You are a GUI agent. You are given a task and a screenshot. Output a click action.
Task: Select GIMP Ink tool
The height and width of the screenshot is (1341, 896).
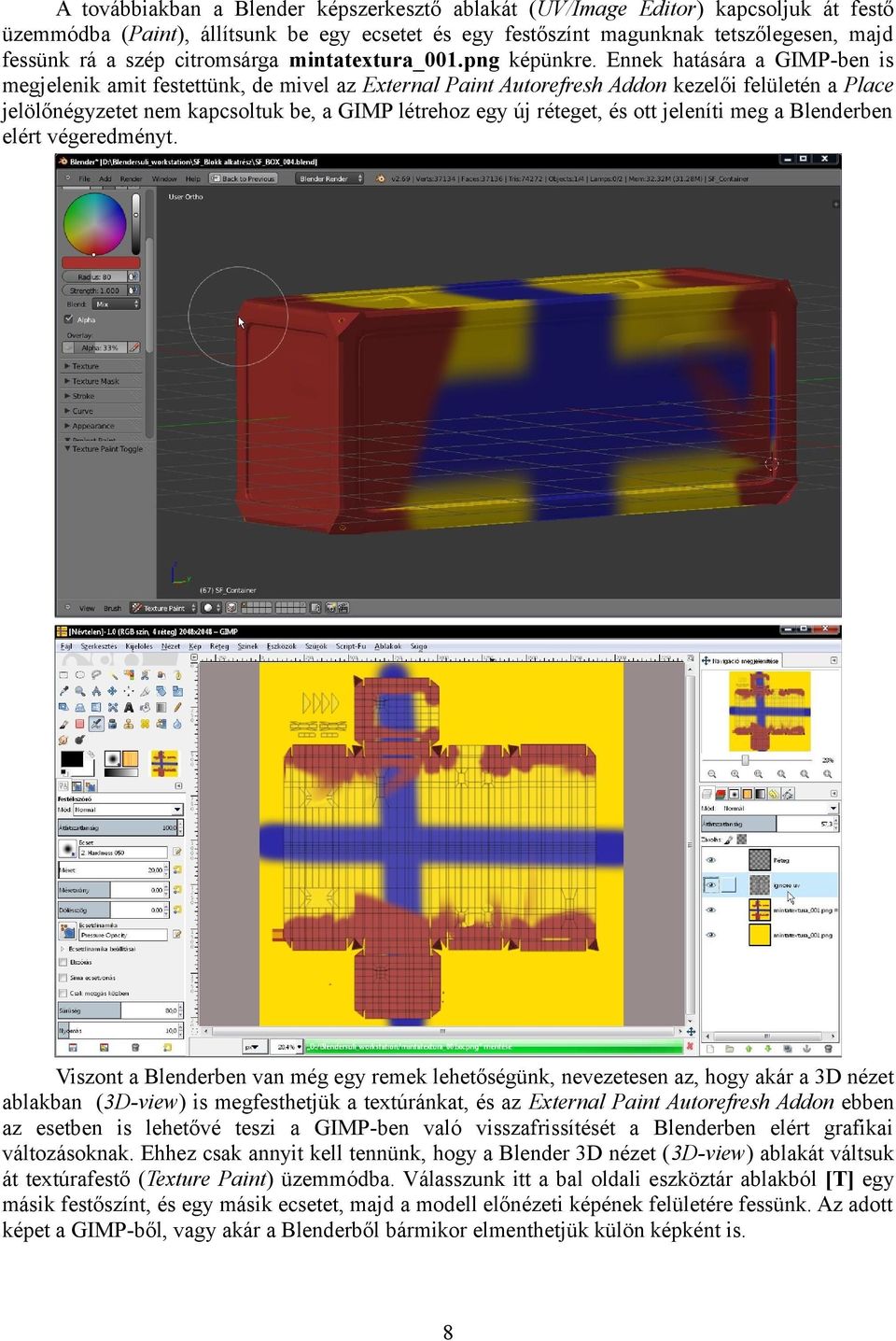(x=113, y=724)
